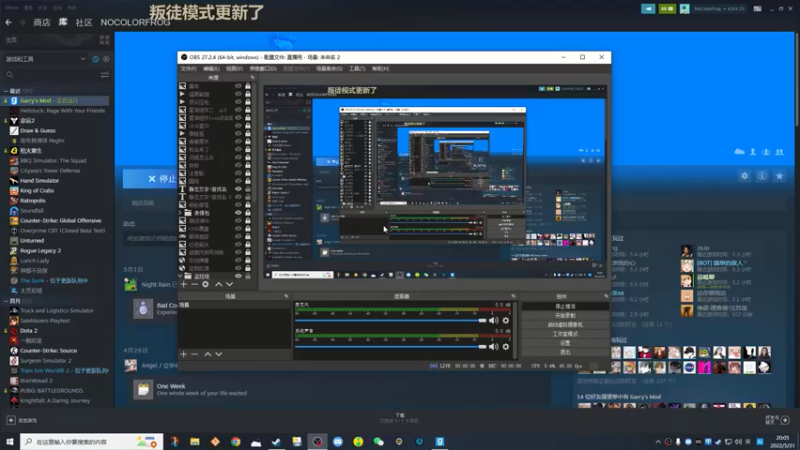Open OBS 视图(V) menu
The width and height of the screenshot is (800, 450).
234,68
